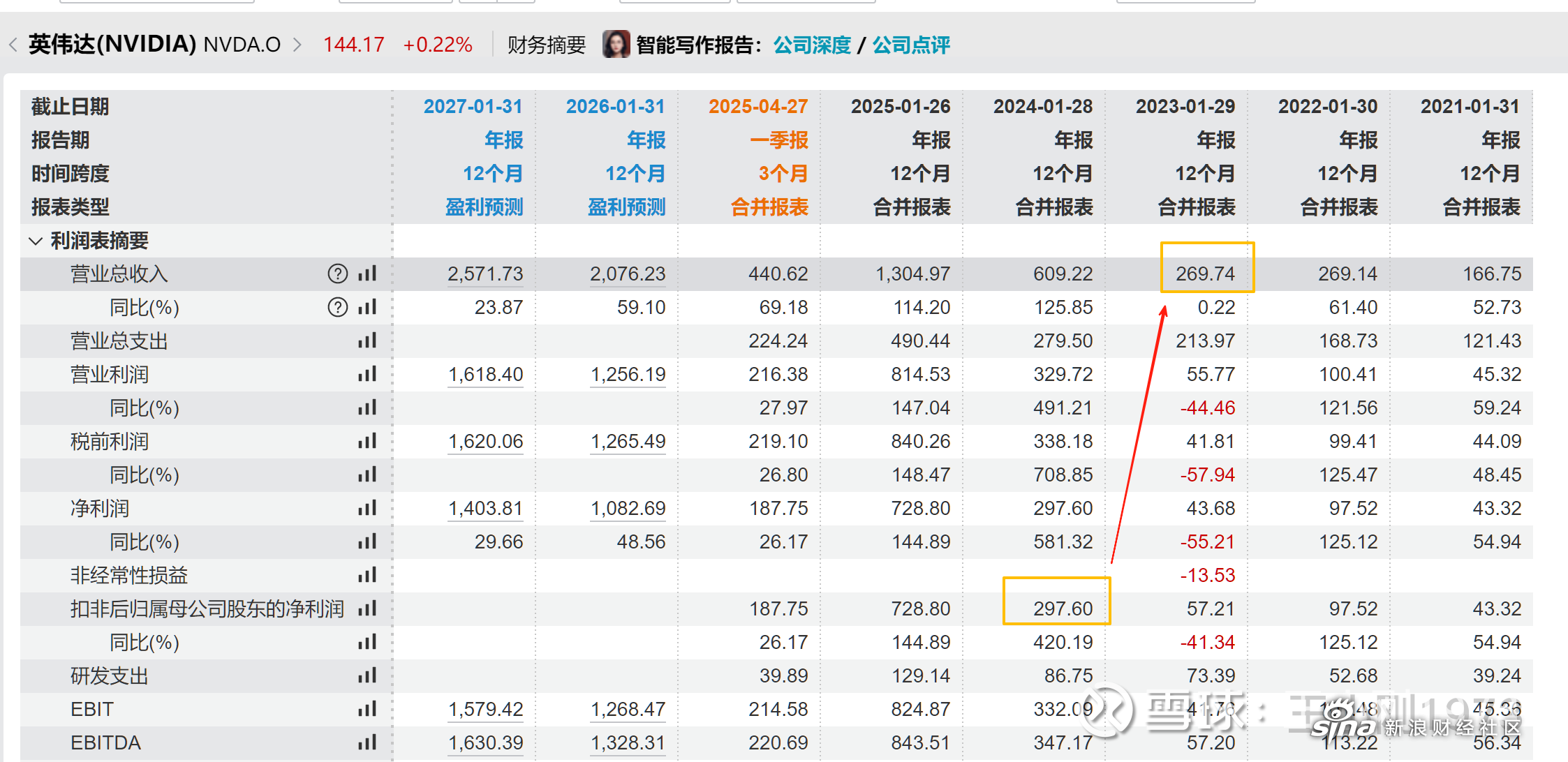The image size is (1568, 762).
Task: Select the 营业总收入 row label
Action: click(x=119, y=274)
